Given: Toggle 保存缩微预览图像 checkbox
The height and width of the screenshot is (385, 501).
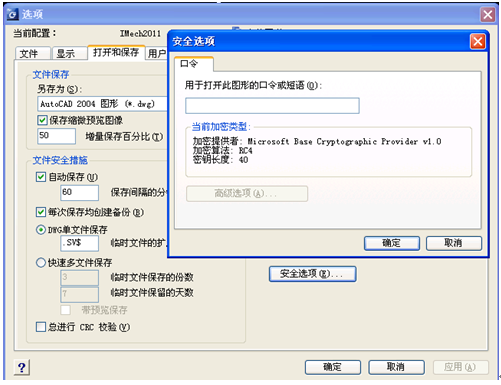Looking at the screenshot, I should [x=42, y=120].
